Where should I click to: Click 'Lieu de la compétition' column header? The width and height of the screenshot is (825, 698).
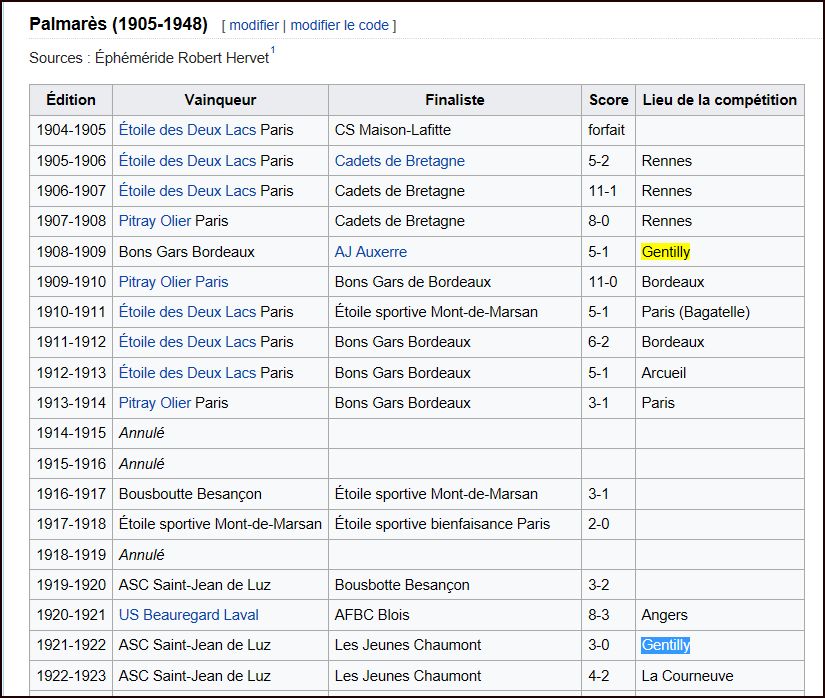click(720, 100)
